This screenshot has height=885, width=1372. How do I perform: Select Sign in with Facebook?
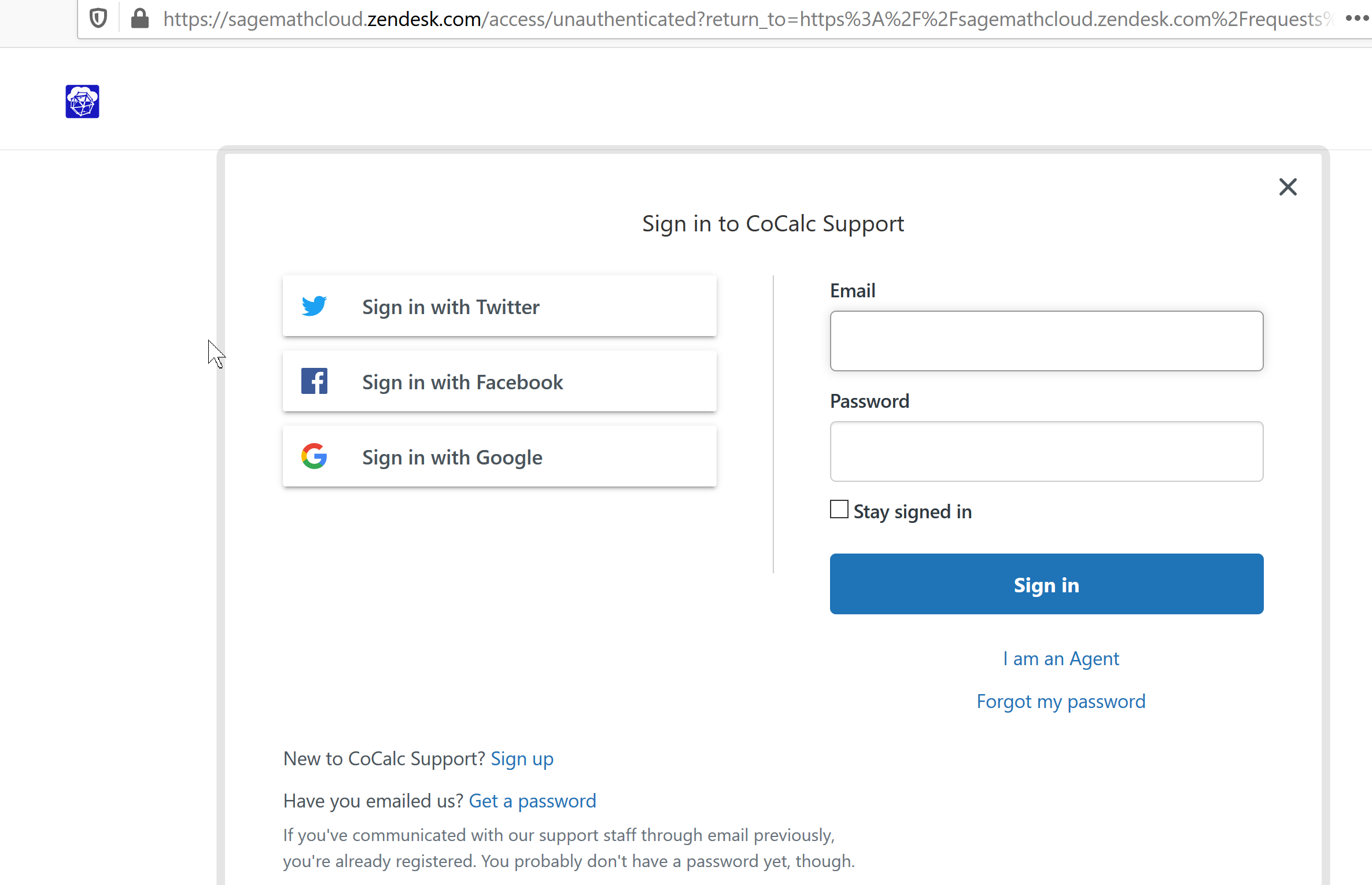point(499,381)
